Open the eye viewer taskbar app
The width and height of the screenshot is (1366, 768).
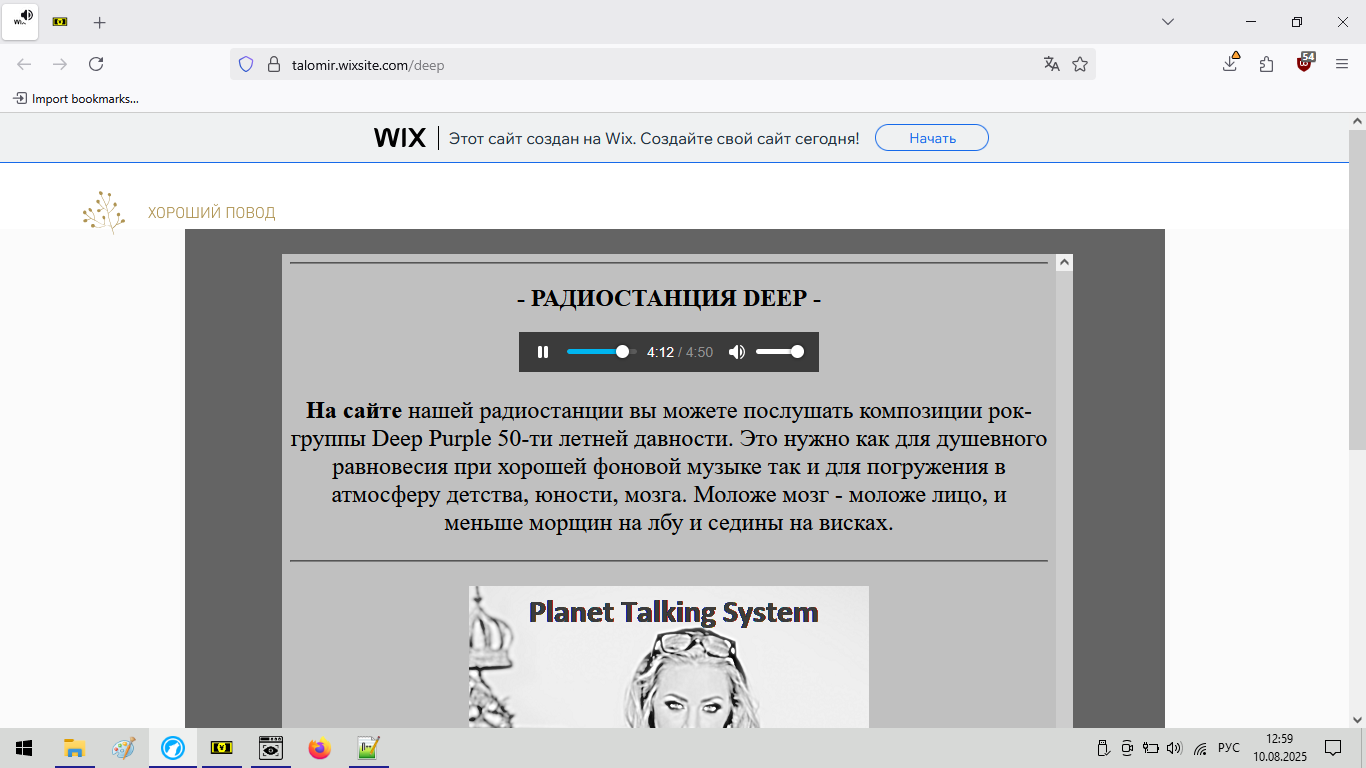[270, 748]
